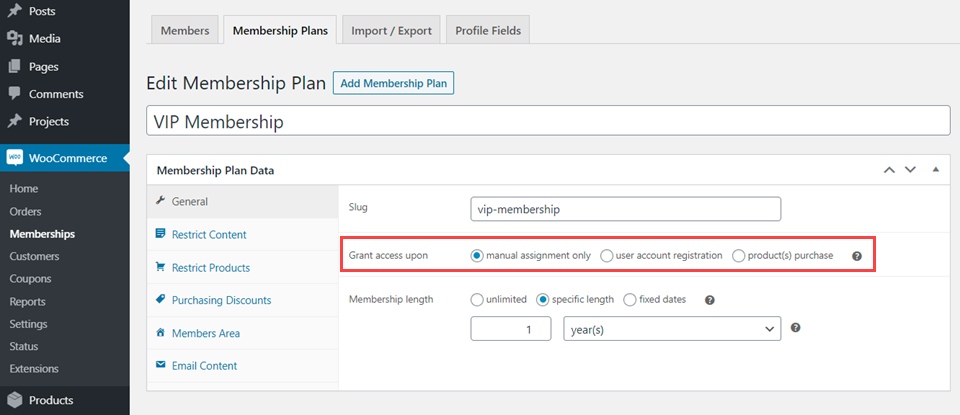Collapse the Membership Plan Data panel

936,170
